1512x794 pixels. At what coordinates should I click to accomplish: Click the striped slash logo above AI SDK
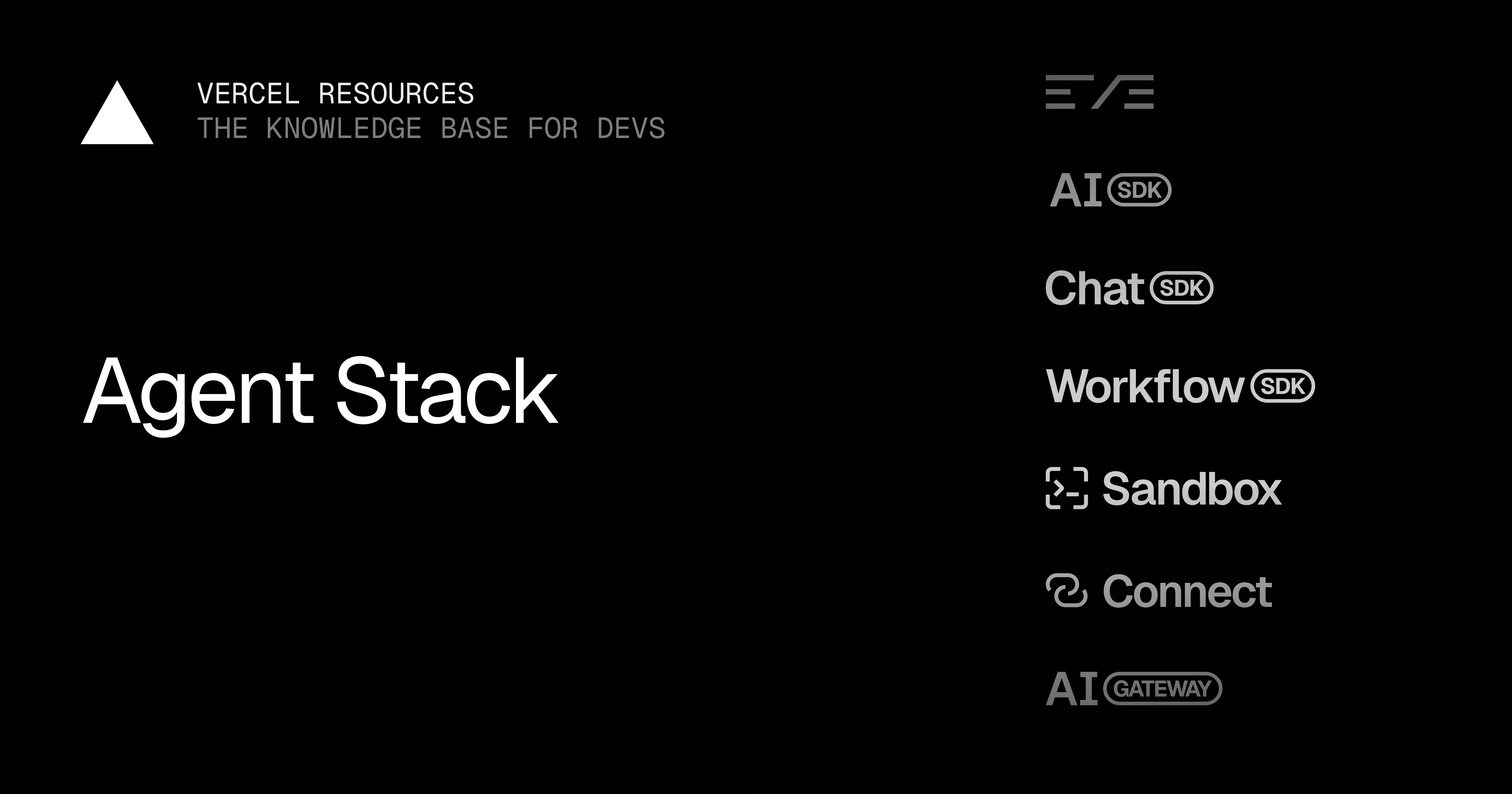click(1099, 92)
